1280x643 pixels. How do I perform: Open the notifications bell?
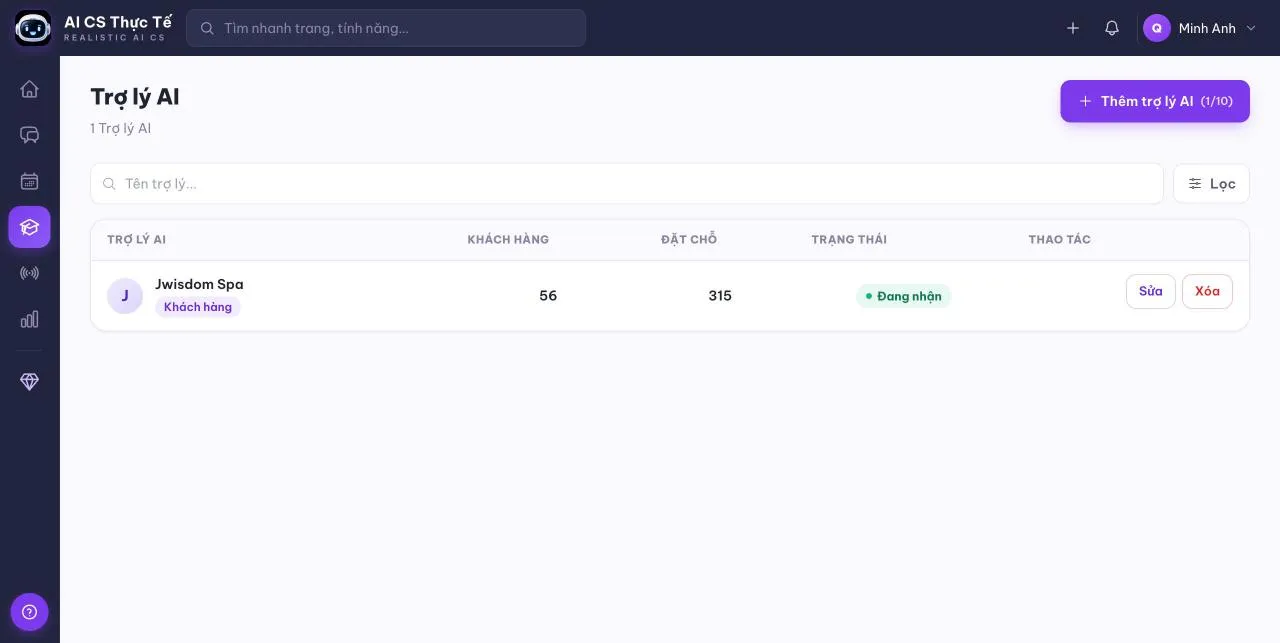pos(1112,28)
